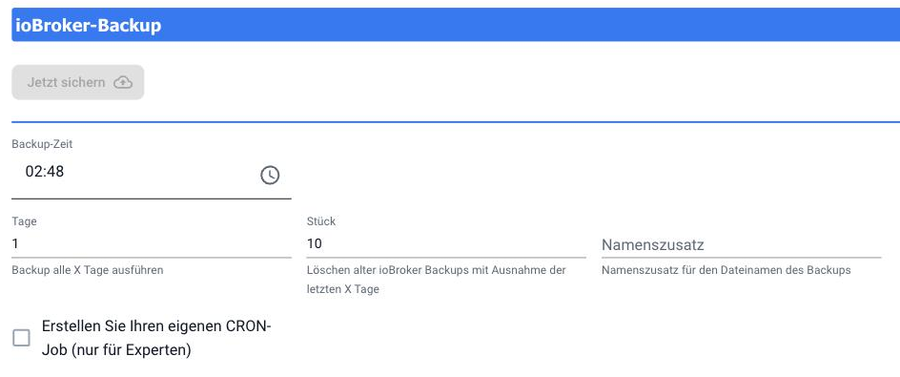Click the Stück input field with value 10

click(447, 244)
